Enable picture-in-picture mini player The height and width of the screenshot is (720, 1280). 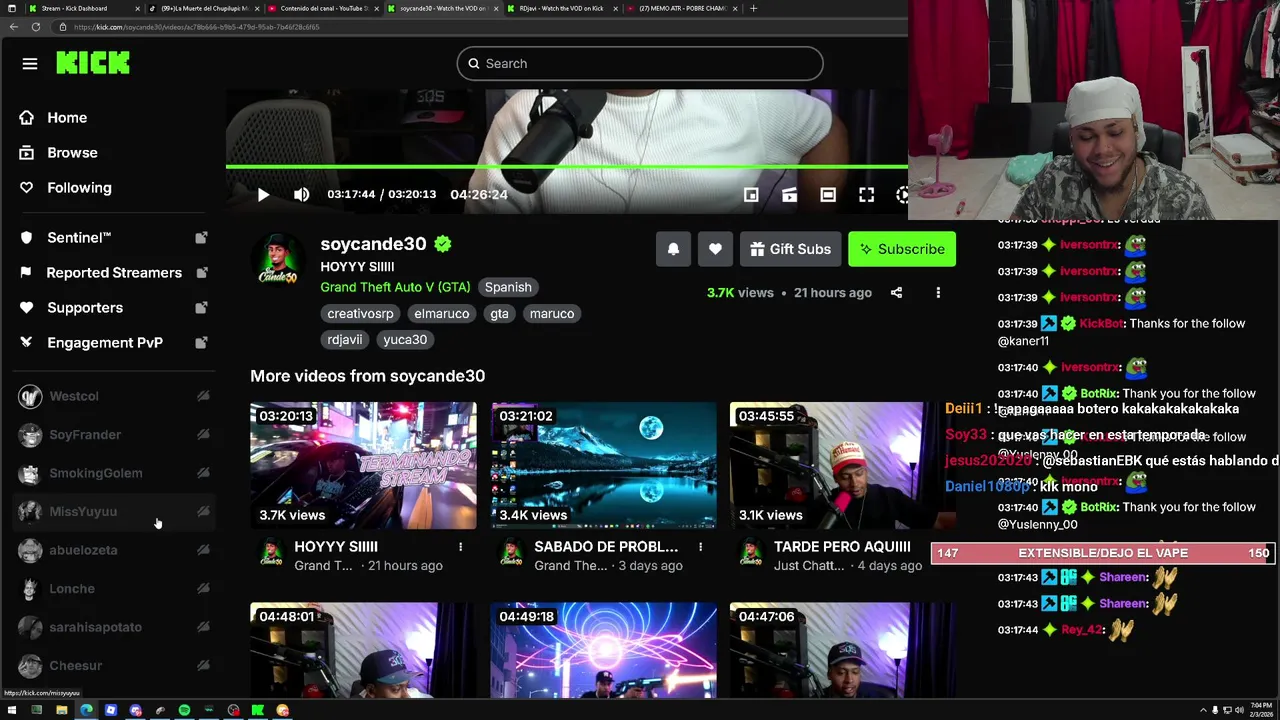751,195
